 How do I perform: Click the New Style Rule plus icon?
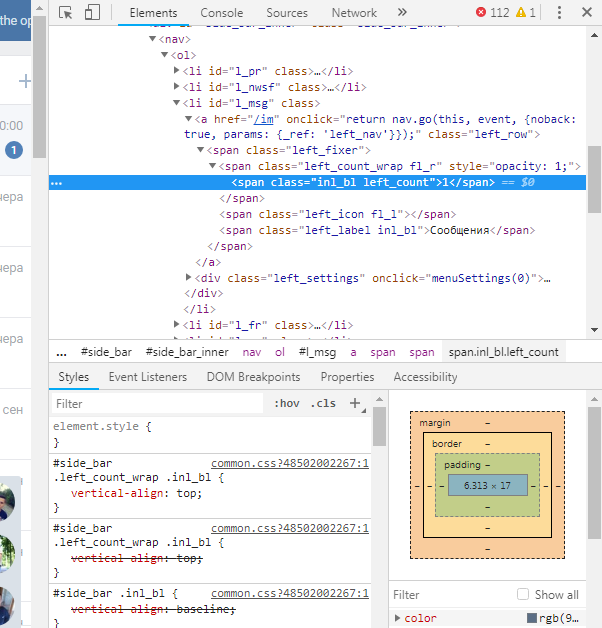click(354, 404)
